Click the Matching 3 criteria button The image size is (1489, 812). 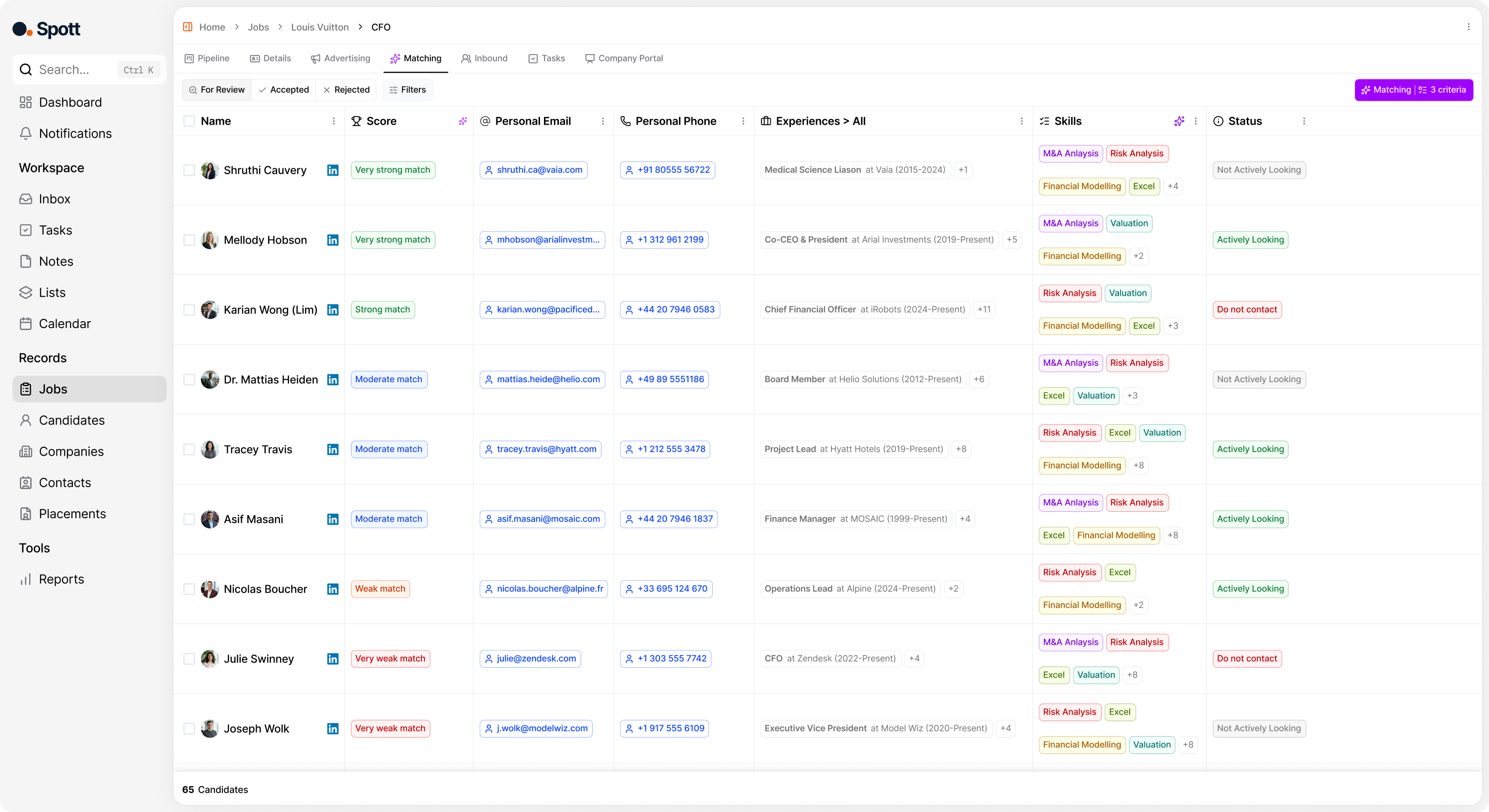[x=1413, y=90]
